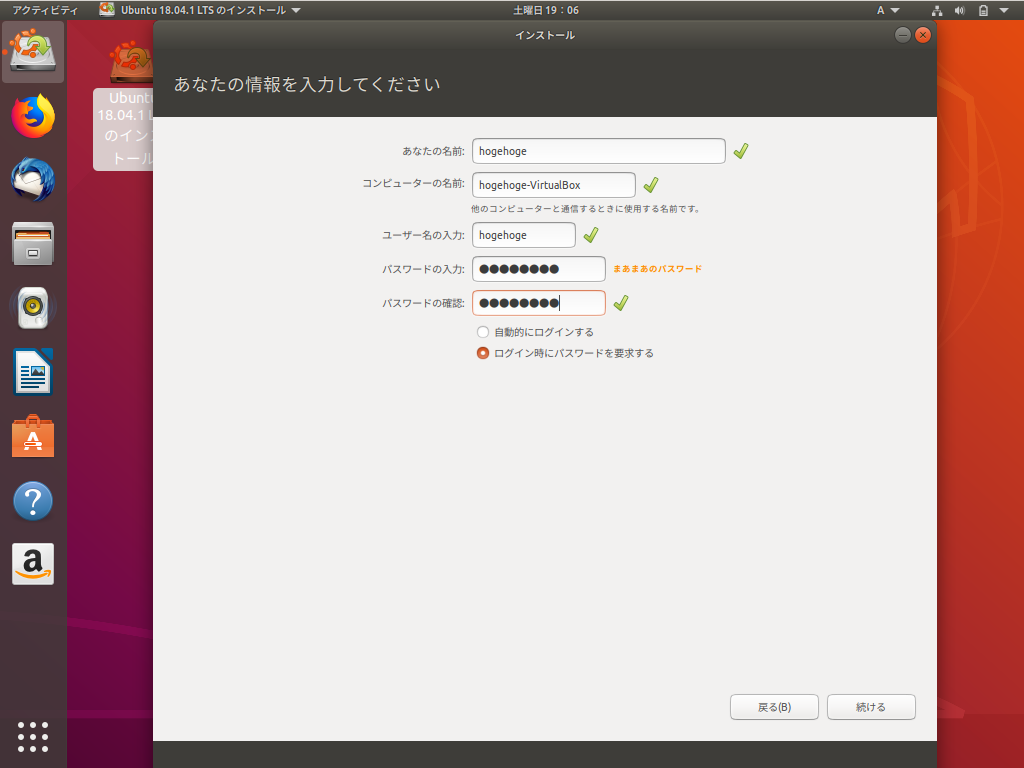This screenshot has width=1024, height=768.
Task: Focus the あなたの名前 input field
Action: [x=599, y=151]
